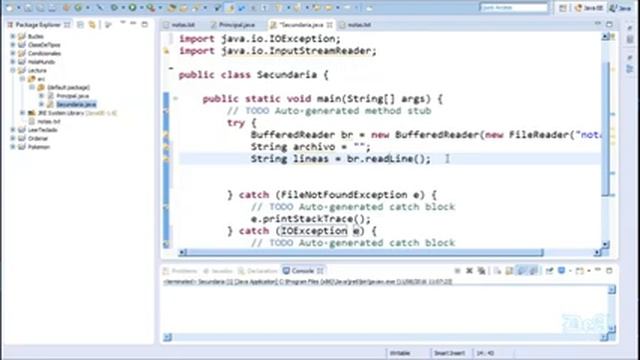
Task: Switch to last notas.txt editor tab
Action: coord(359,25)
